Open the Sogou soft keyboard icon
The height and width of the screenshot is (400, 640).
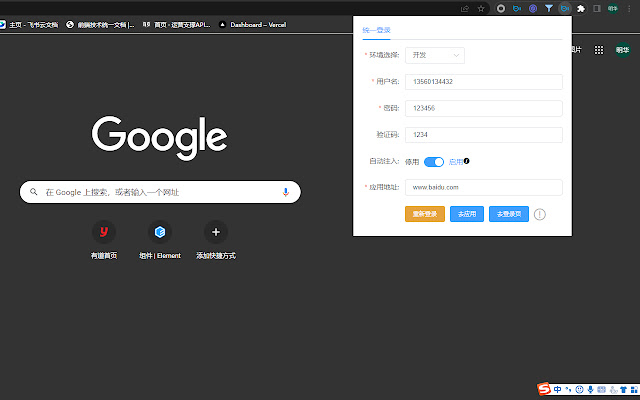click(x=601, y=389)
